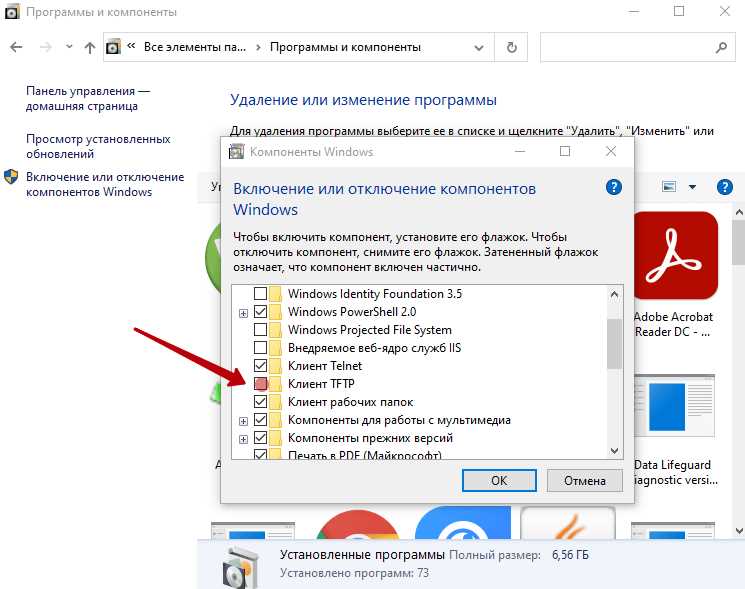
Task: Click Программы и компоненты breadcrumb segment
Action: (x=345, y=47)
